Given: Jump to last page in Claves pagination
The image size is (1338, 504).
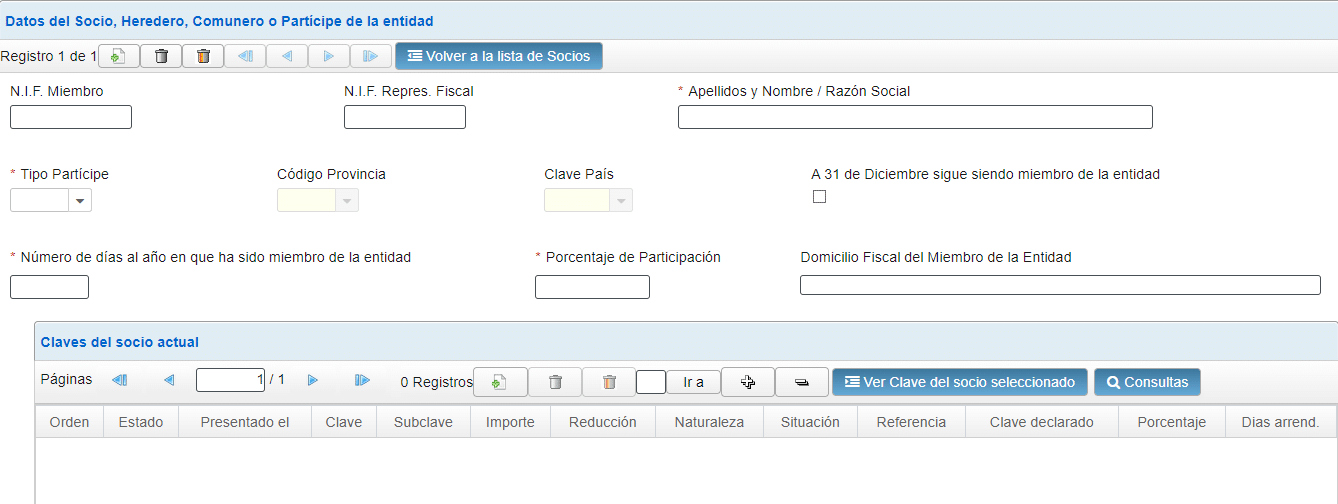Looking at the screenshot, I should click(x=362, y=380).
